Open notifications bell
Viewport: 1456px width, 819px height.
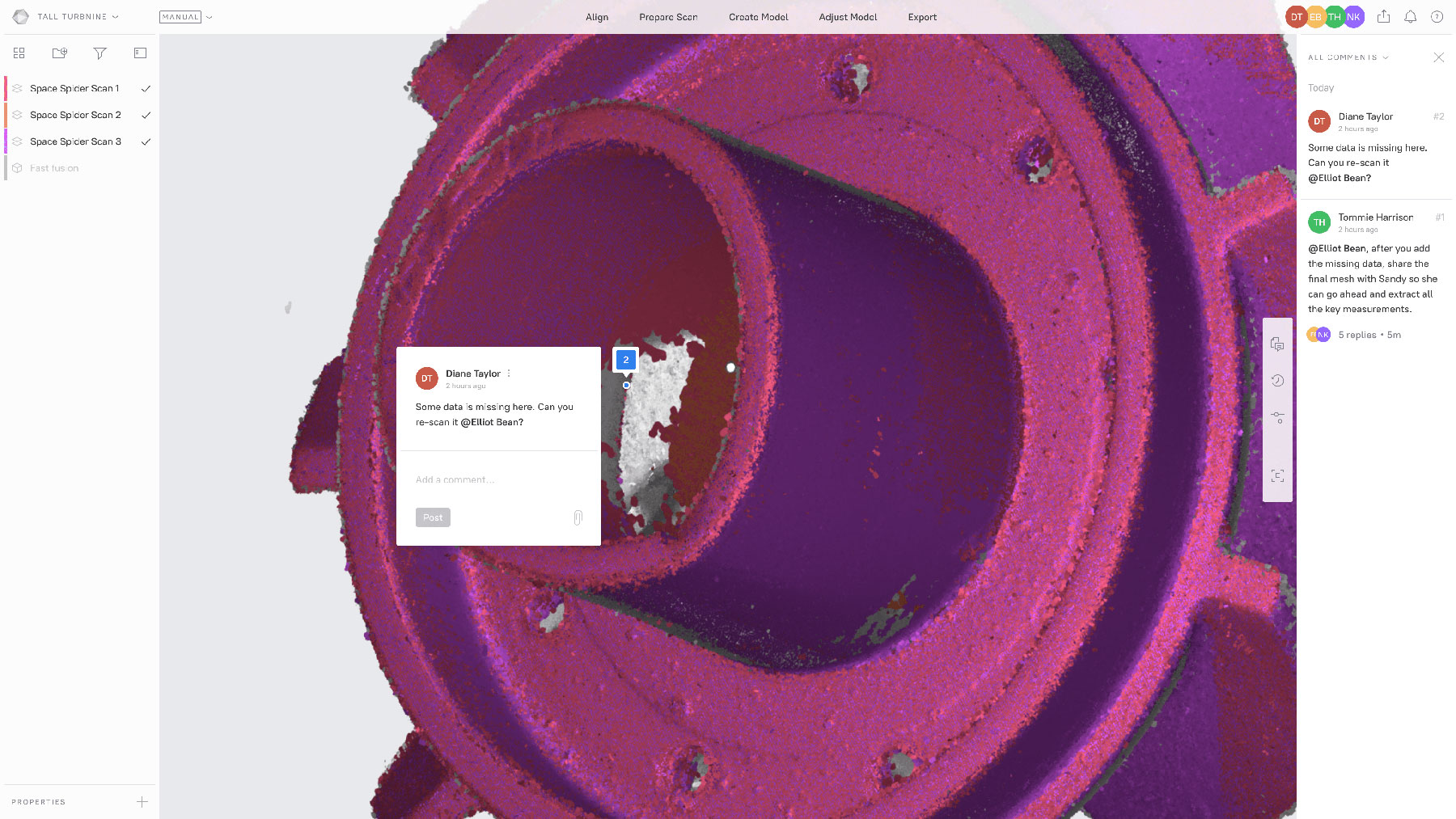click(x=1411, y=16)
